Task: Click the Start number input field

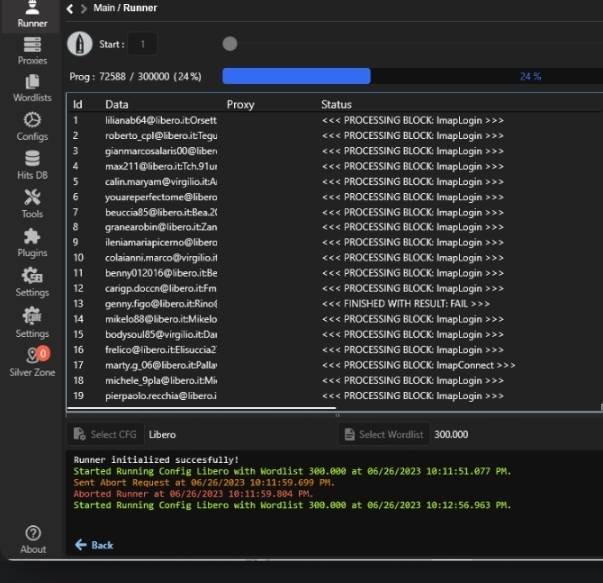Action: coord(142,44)
